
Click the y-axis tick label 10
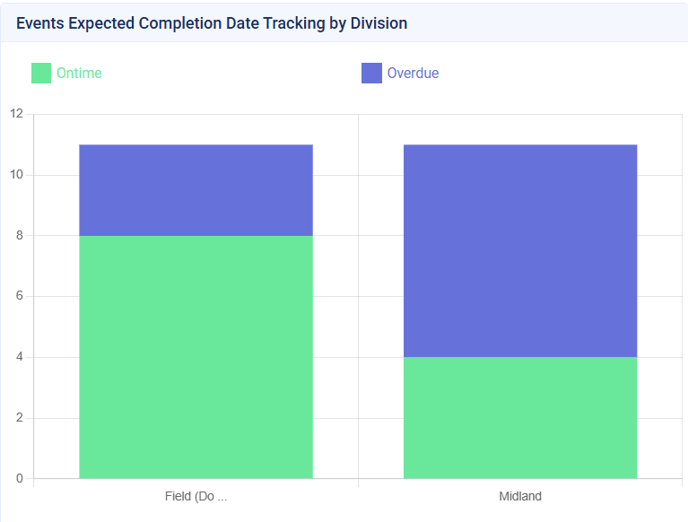[16, 175]
